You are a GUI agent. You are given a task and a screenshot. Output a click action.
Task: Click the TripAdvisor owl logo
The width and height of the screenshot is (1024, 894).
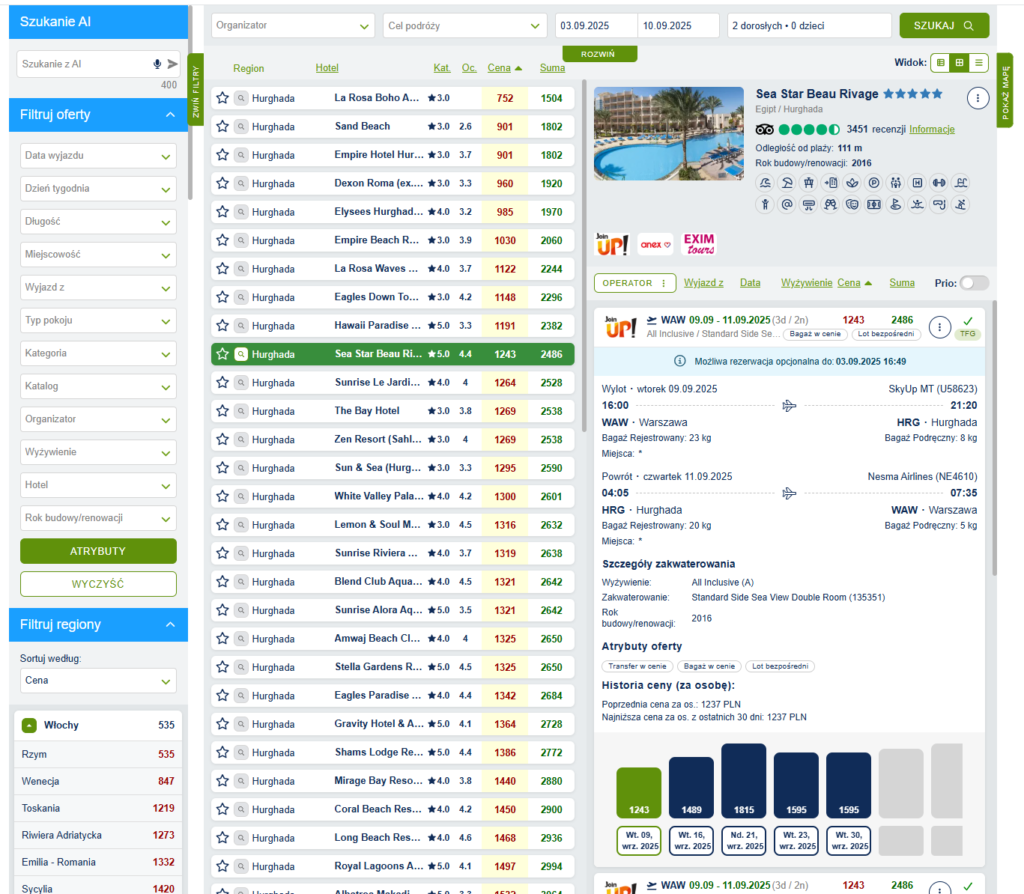[x=765, y=129]
